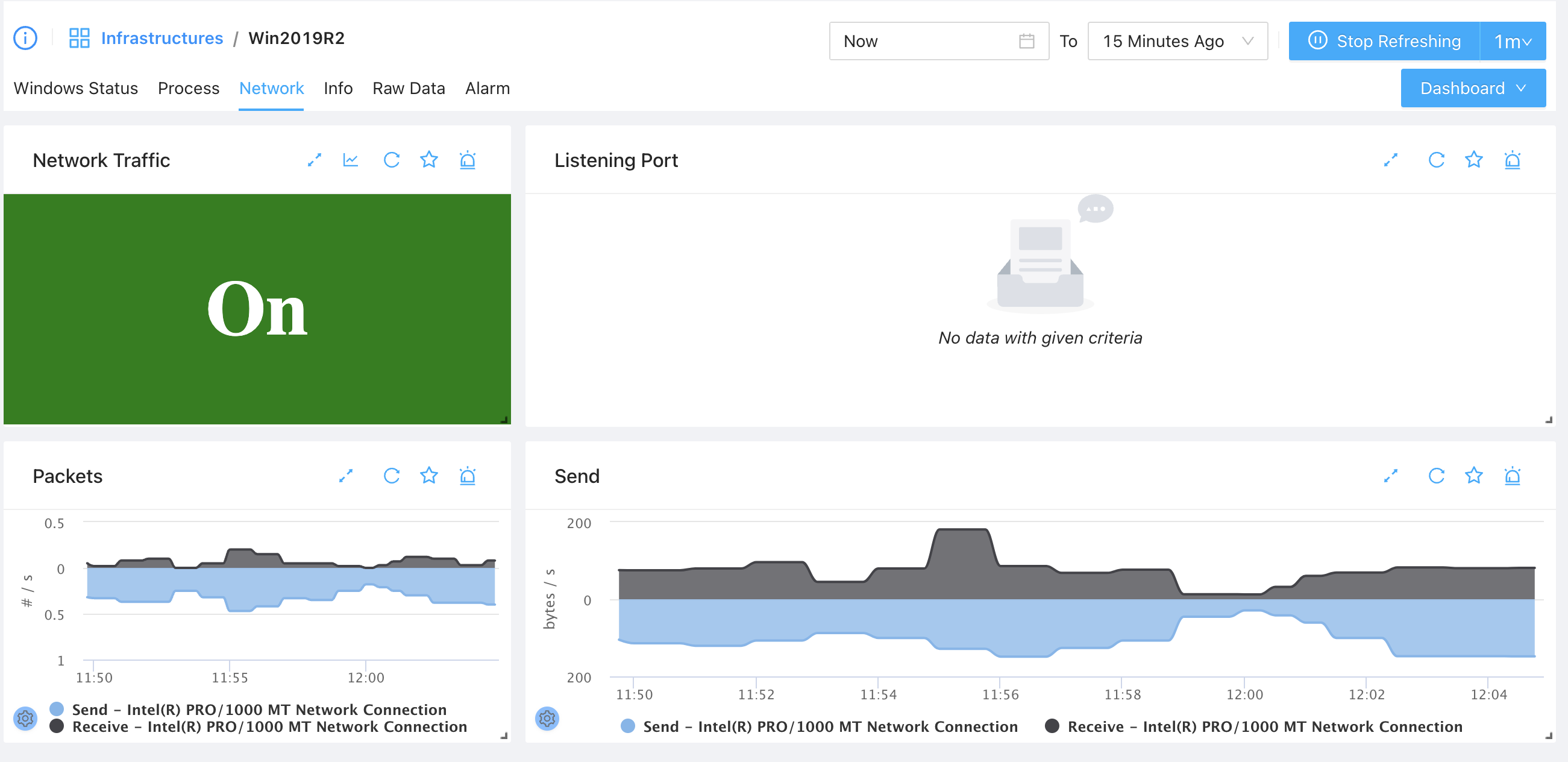1568x762 pixels.
Task: Switch to the Raw Data tab
Action: point(409,89)
